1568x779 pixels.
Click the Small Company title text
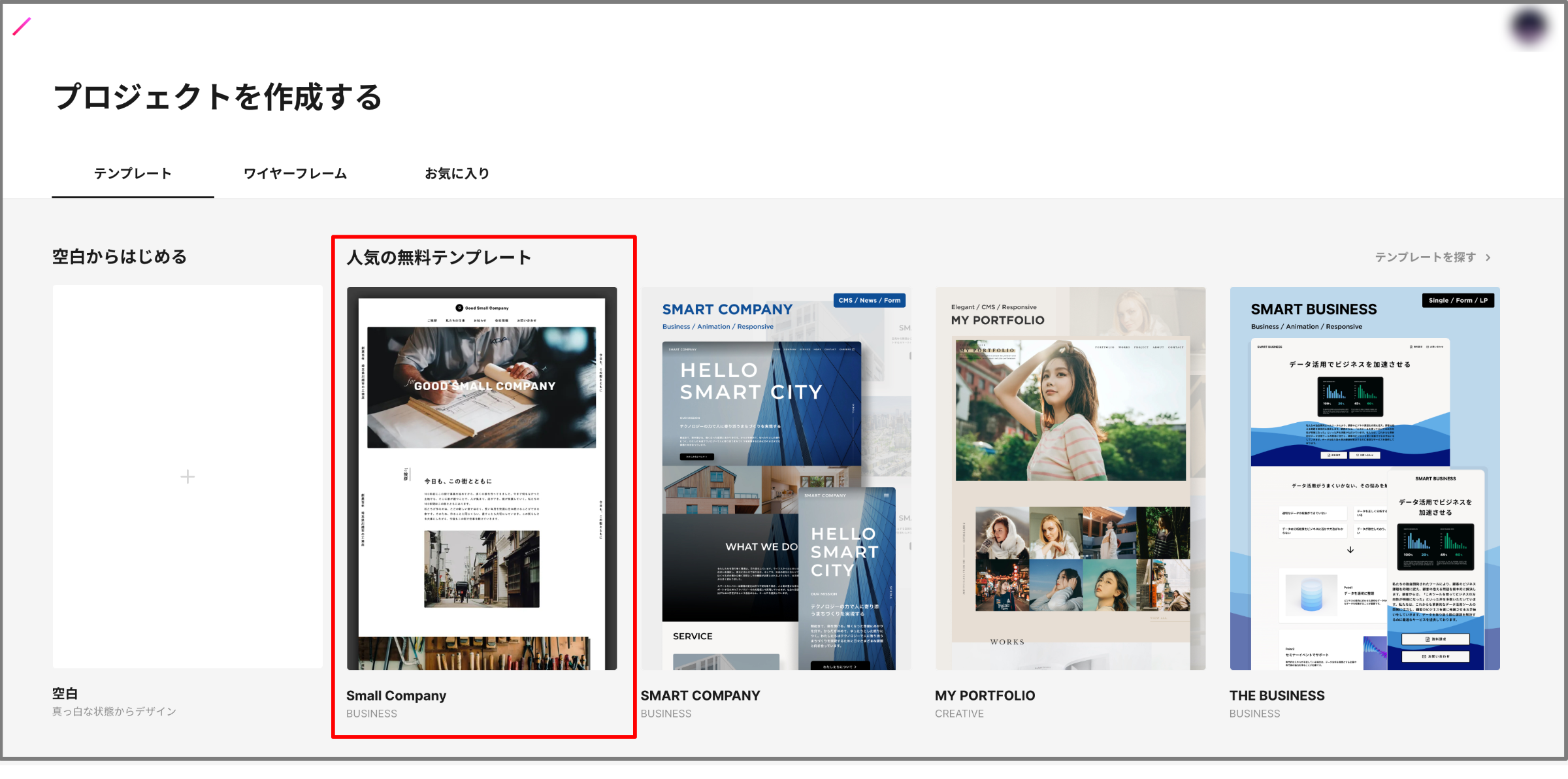pyautogui.click(x=396, y=695)
